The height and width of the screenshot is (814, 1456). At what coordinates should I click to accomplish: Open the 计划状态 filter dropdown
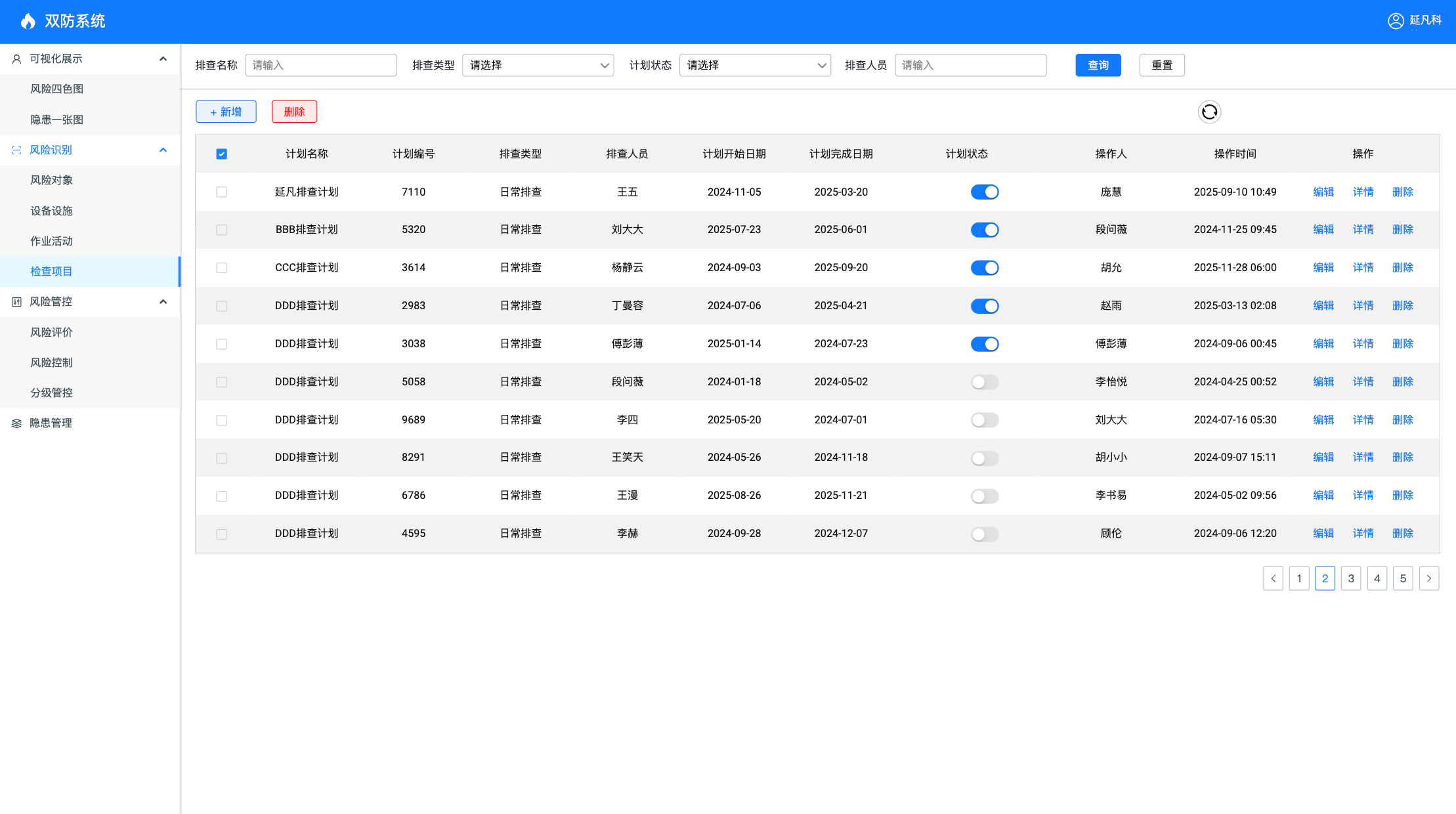754,65
